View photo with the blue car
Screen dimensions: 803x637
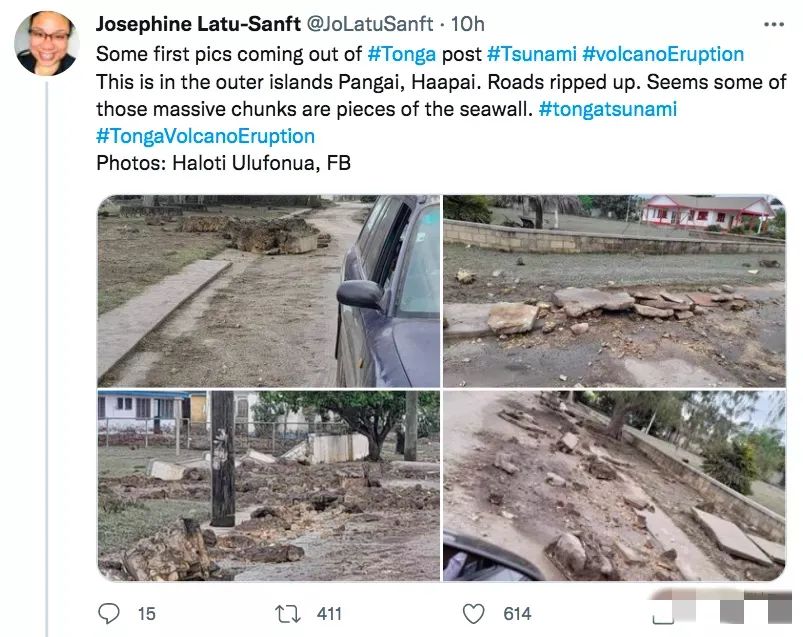pos(268,291)
